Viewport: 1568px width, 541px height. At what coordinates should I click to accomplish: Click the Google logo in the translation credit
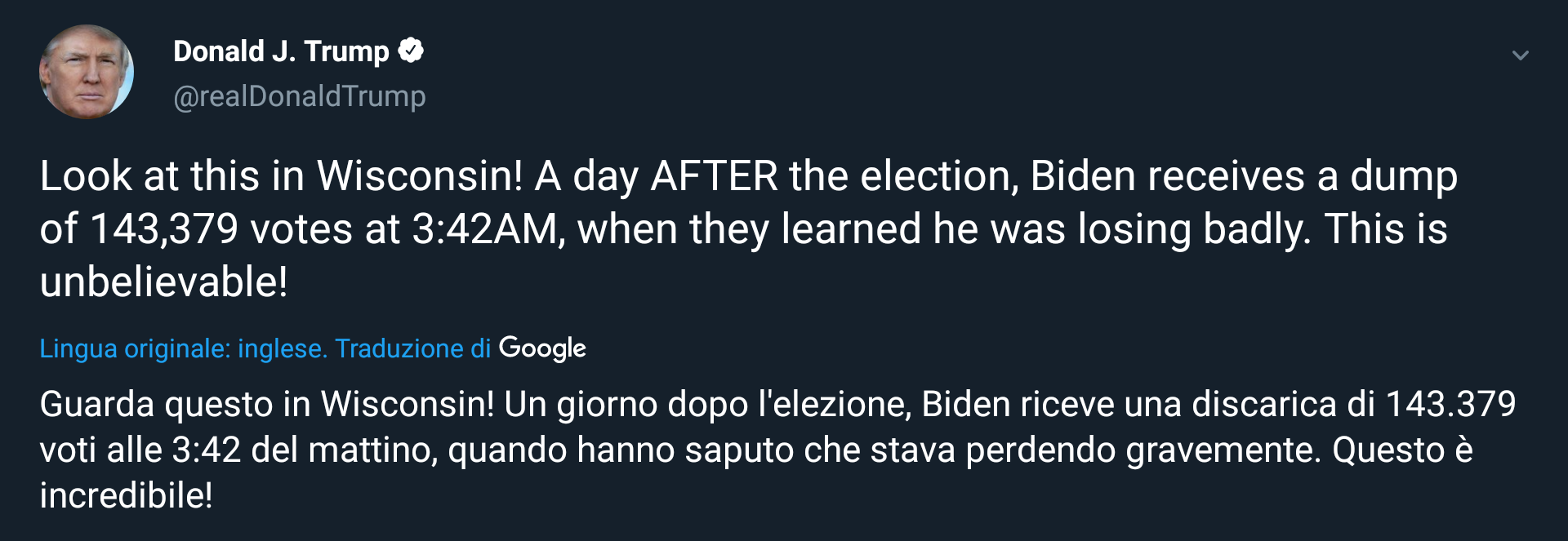tap(542, 348)
